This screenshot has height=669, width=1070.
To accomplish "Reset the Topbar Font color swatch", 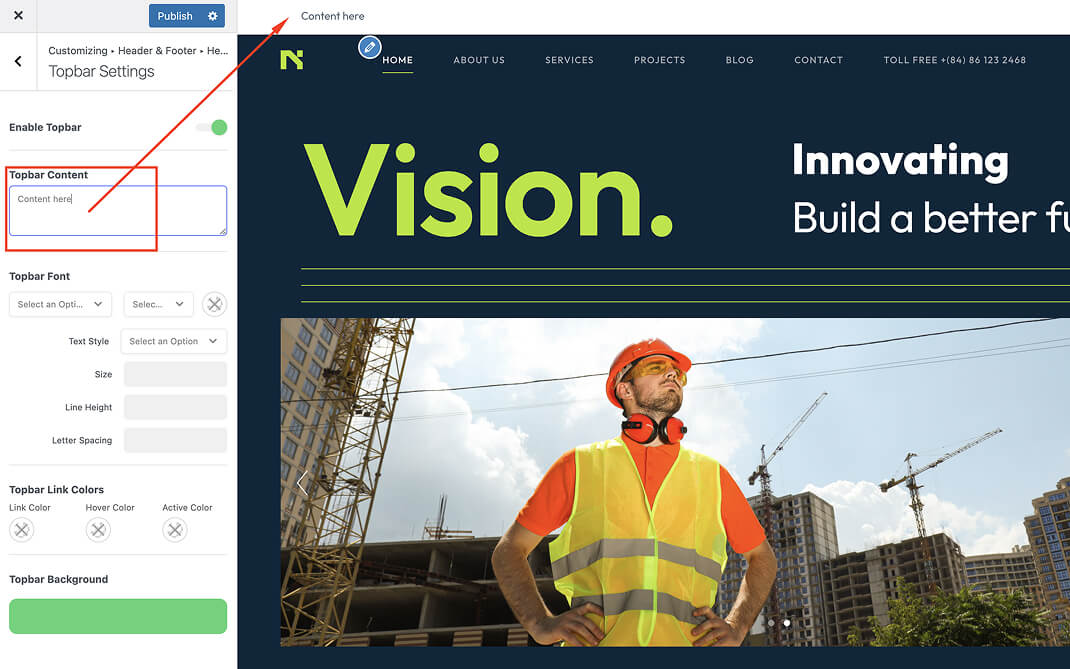I will (214, 304).
